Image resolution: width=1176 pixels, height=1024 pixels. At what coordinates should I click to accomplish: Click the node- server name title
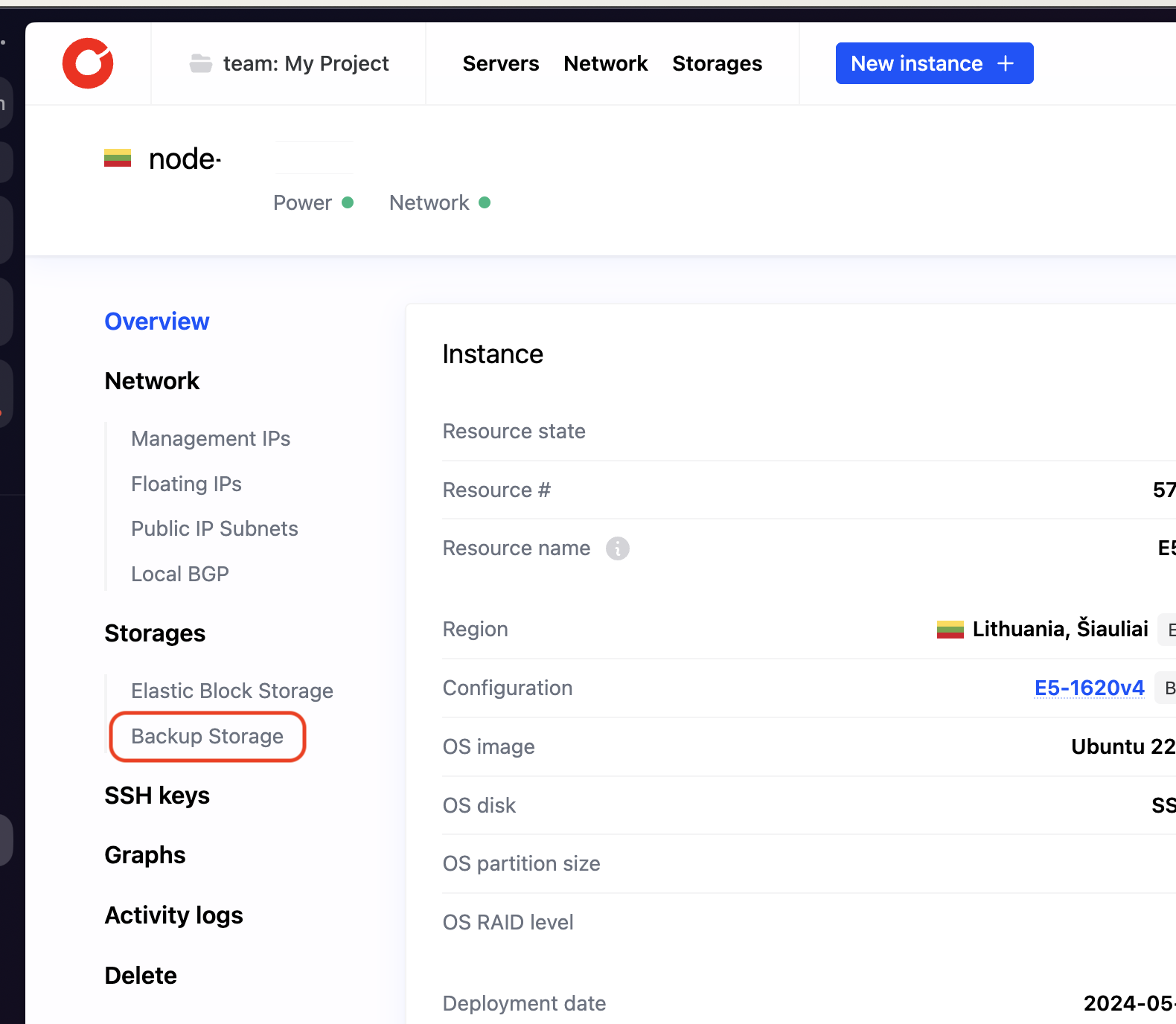pyautogui.click(x=185, y=159)
